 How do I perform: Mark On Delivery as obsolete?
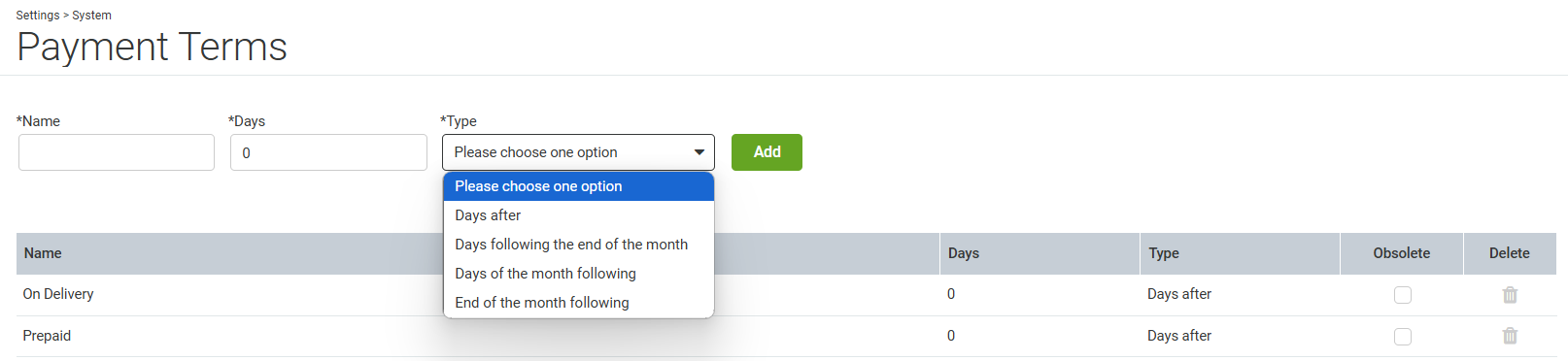1402,295
